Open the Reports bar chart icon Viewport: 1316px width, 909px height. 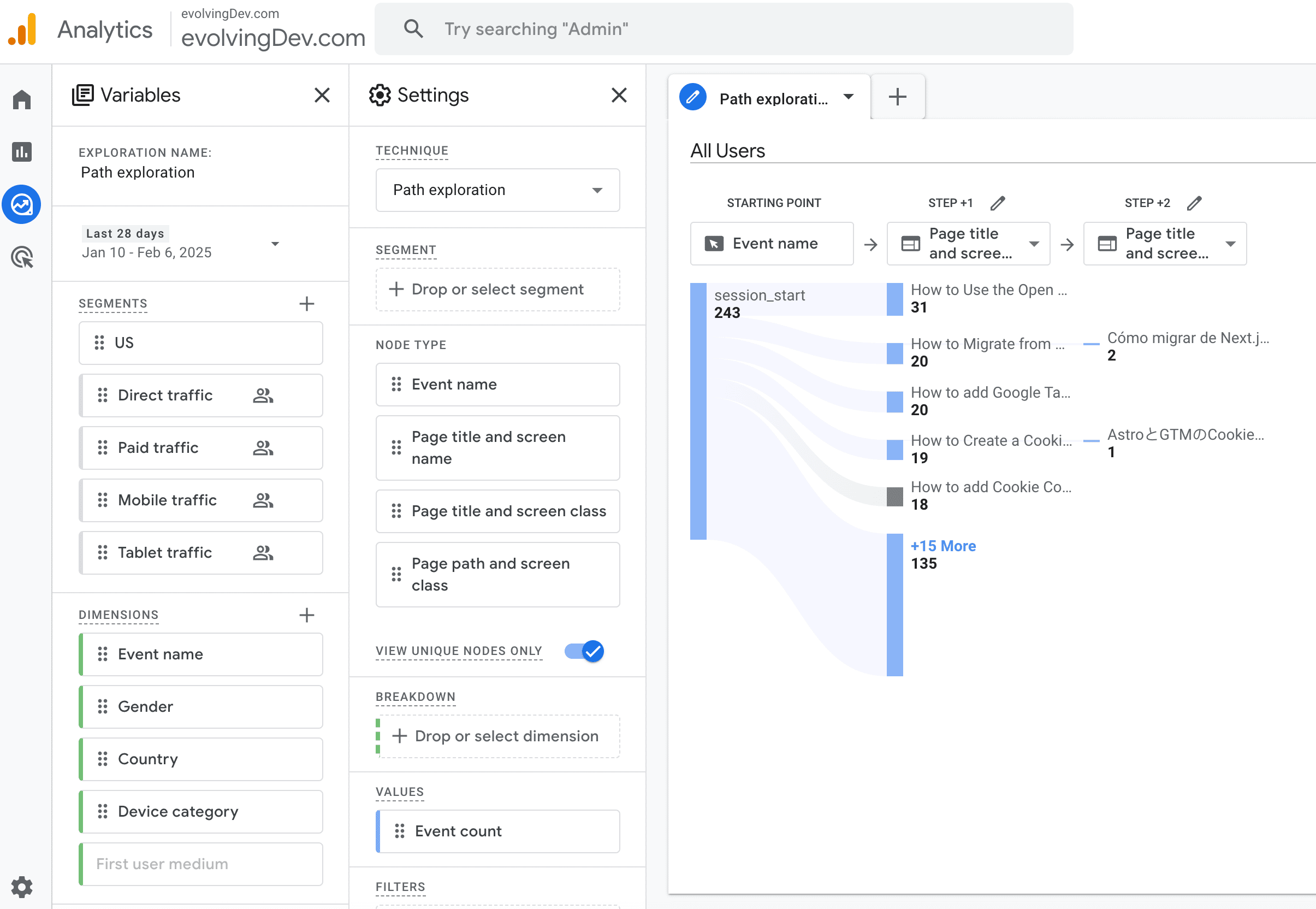tap(22, 151)
